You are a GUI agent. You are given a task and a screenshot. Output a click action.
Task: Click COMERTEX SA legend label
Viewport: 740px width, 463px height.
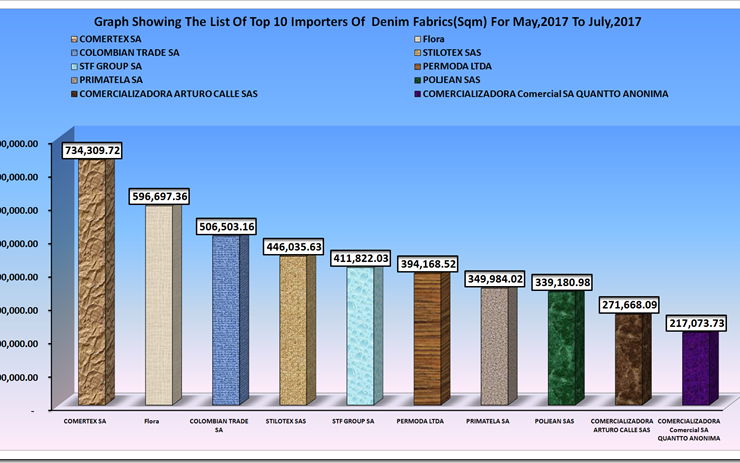(x=110, y=39)
